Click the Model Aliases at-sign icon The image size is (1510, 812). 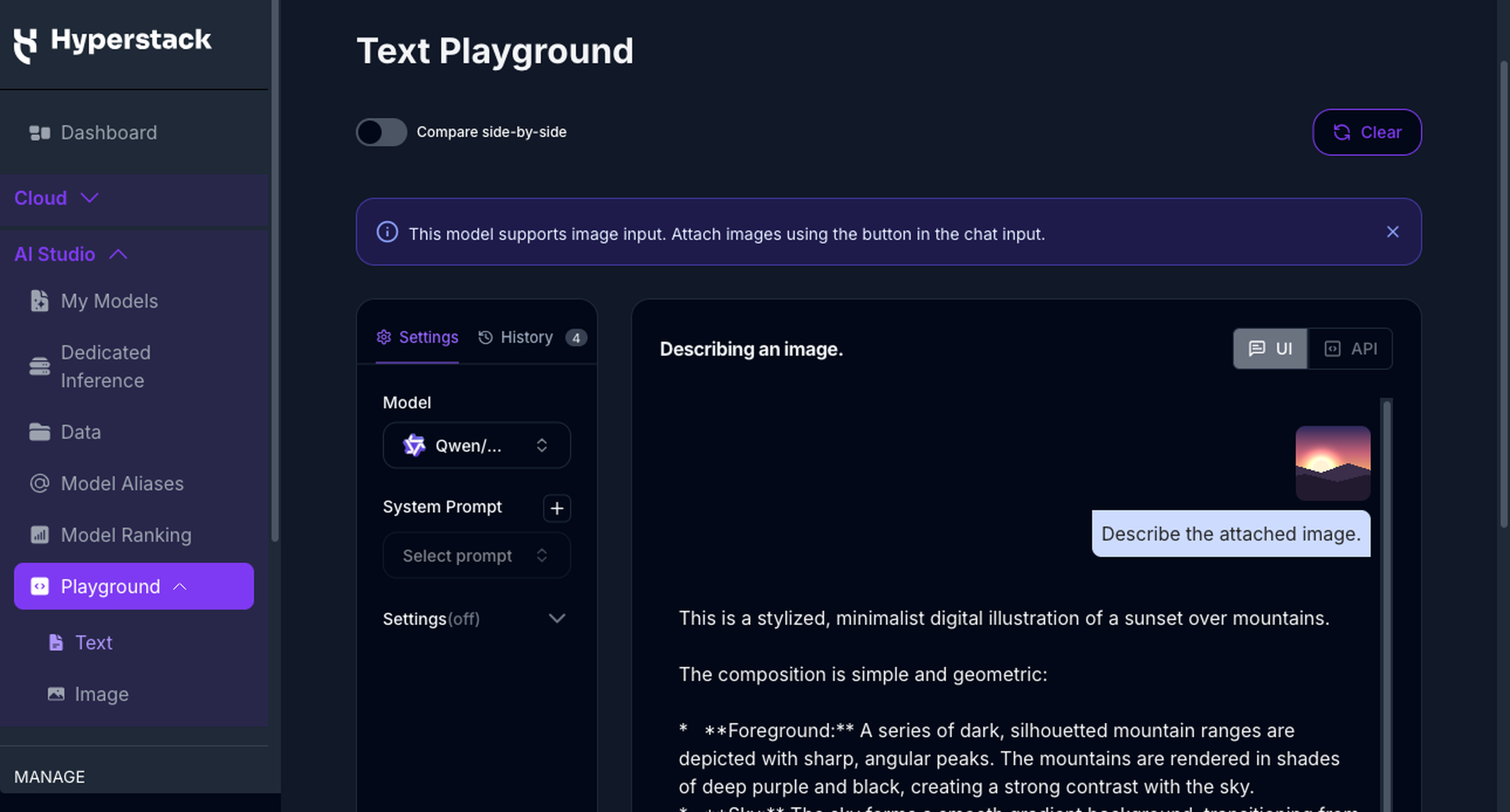(39, 483)
